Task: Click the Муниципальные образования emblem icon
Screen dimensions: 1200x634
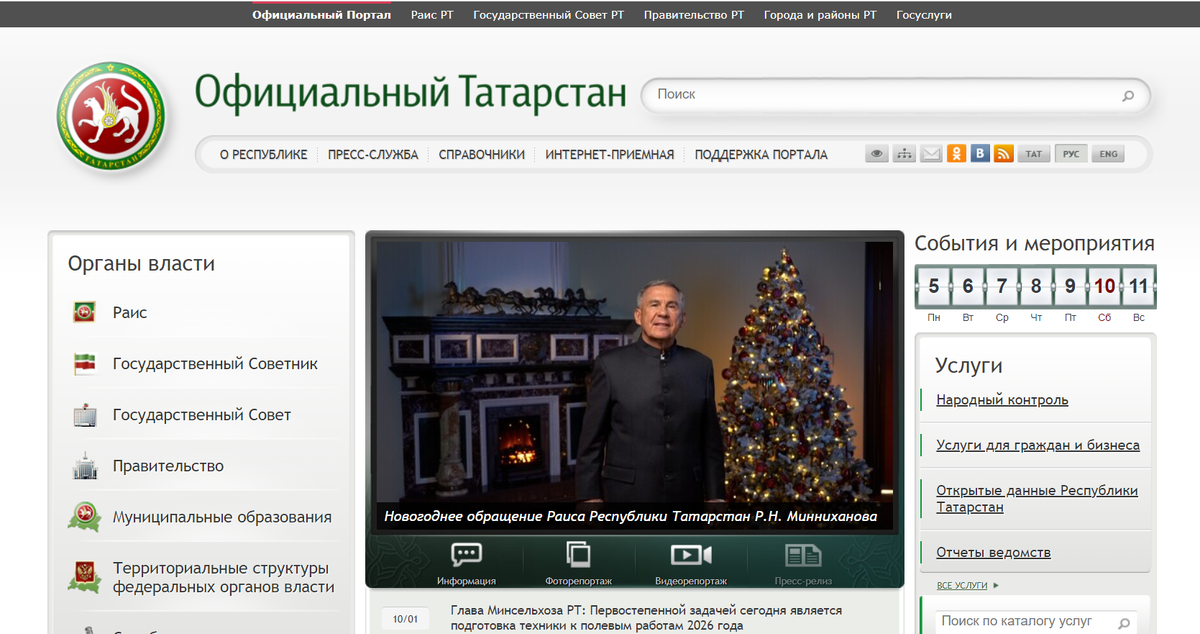Action: [x=84, y=517]
